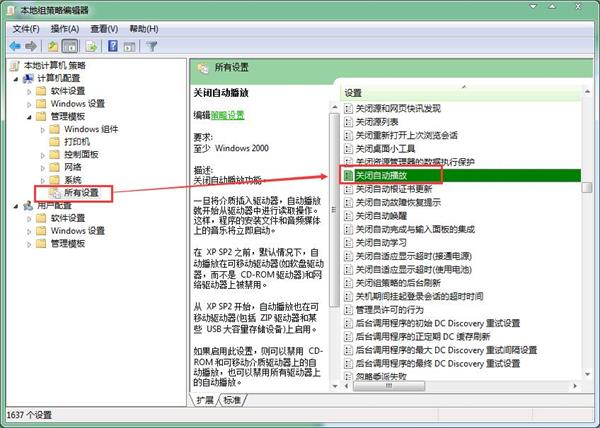Viewport: 600px width, 428px height.
Task: Open the 查看(V) menu
Action: coord(104,29)
